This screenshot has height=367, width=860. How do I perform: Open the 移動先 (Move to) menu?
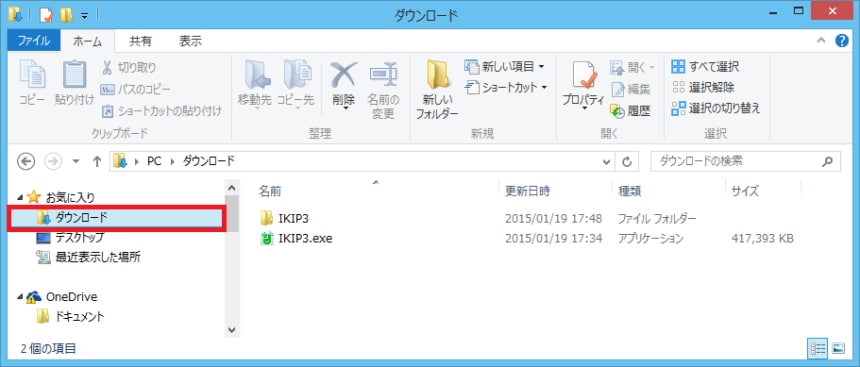point(255,84)
